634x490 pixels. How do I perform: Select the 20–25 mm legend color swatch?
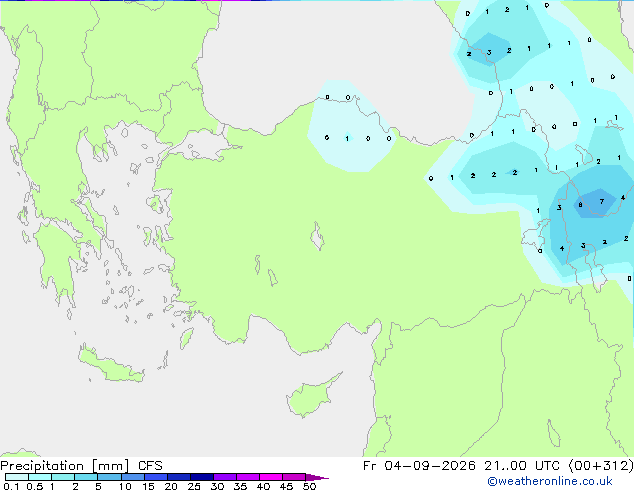178,477
